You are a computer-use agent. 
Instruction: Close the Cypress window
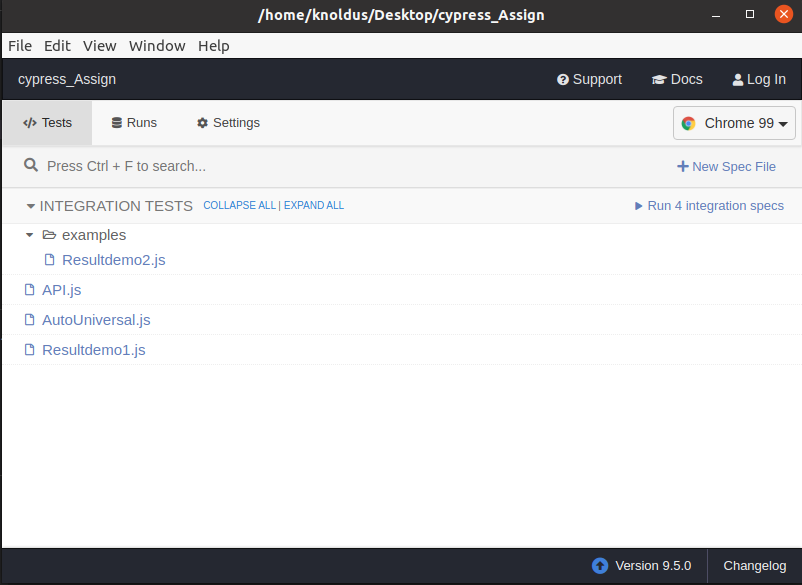pos(784,14)
